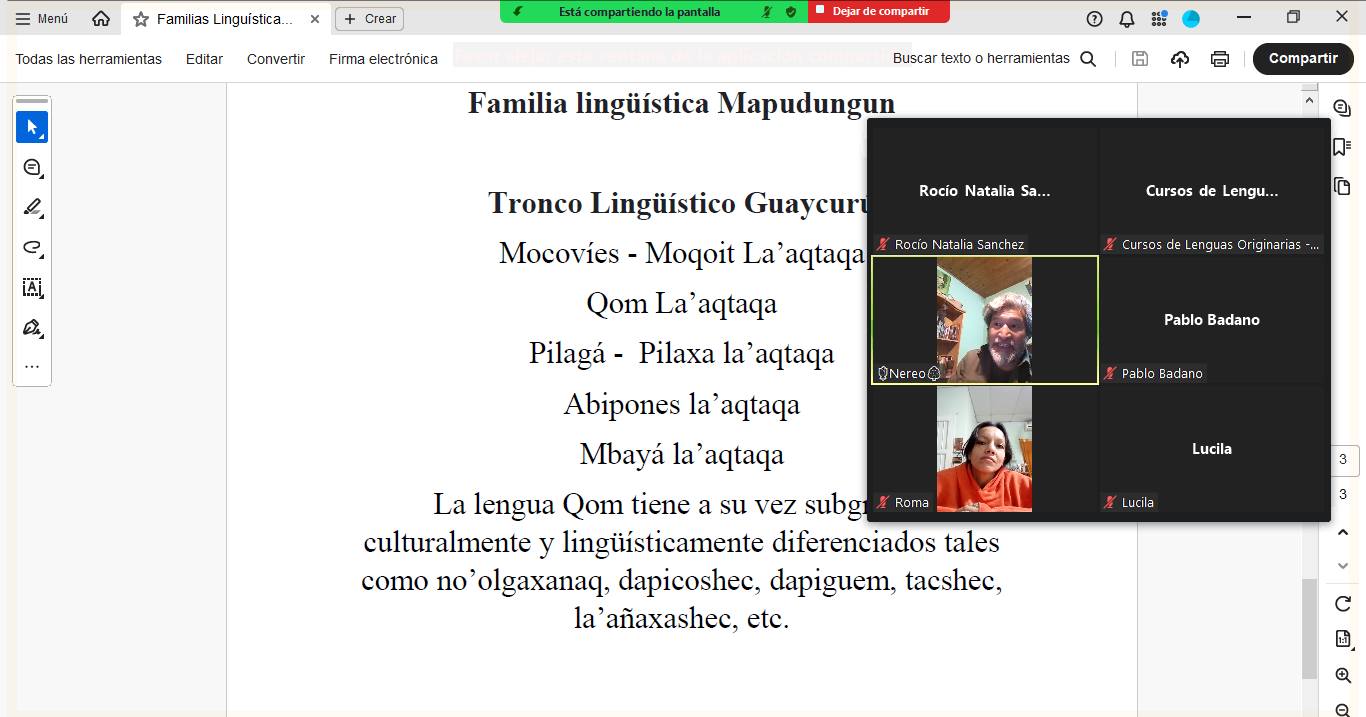Select the arrow selection tool

click(x=32, y=127)
